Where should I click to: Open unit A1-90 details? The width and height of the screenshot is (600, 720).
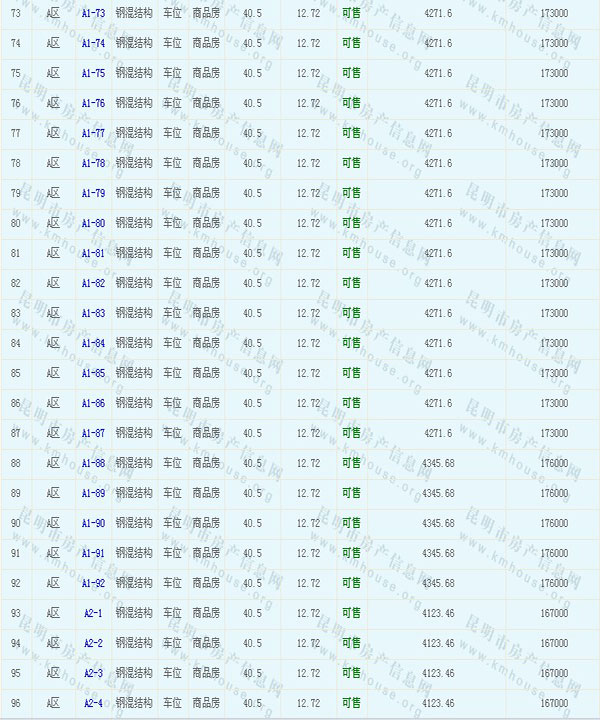coord(93,523)
